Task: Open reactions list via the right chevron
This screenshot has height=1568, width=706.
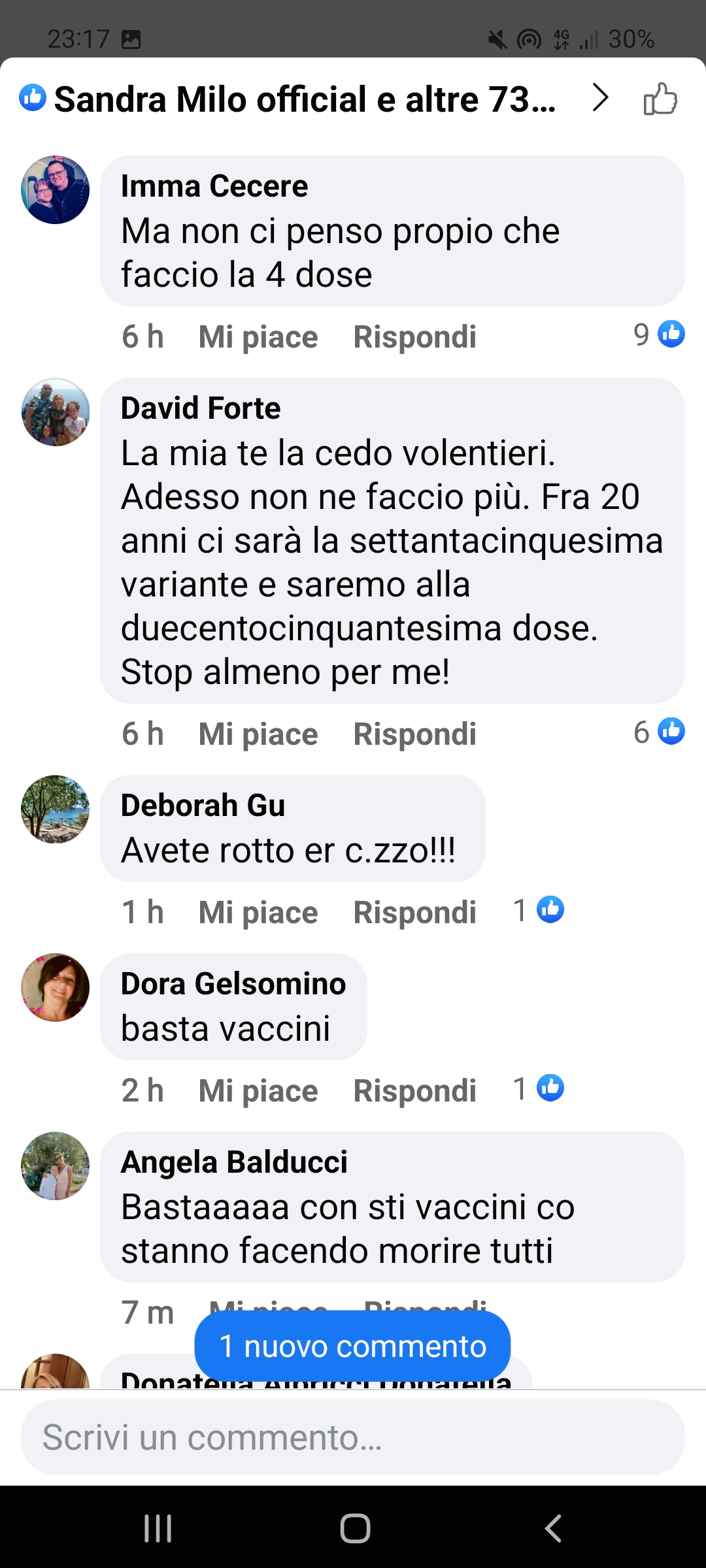Action: point(600,98)
